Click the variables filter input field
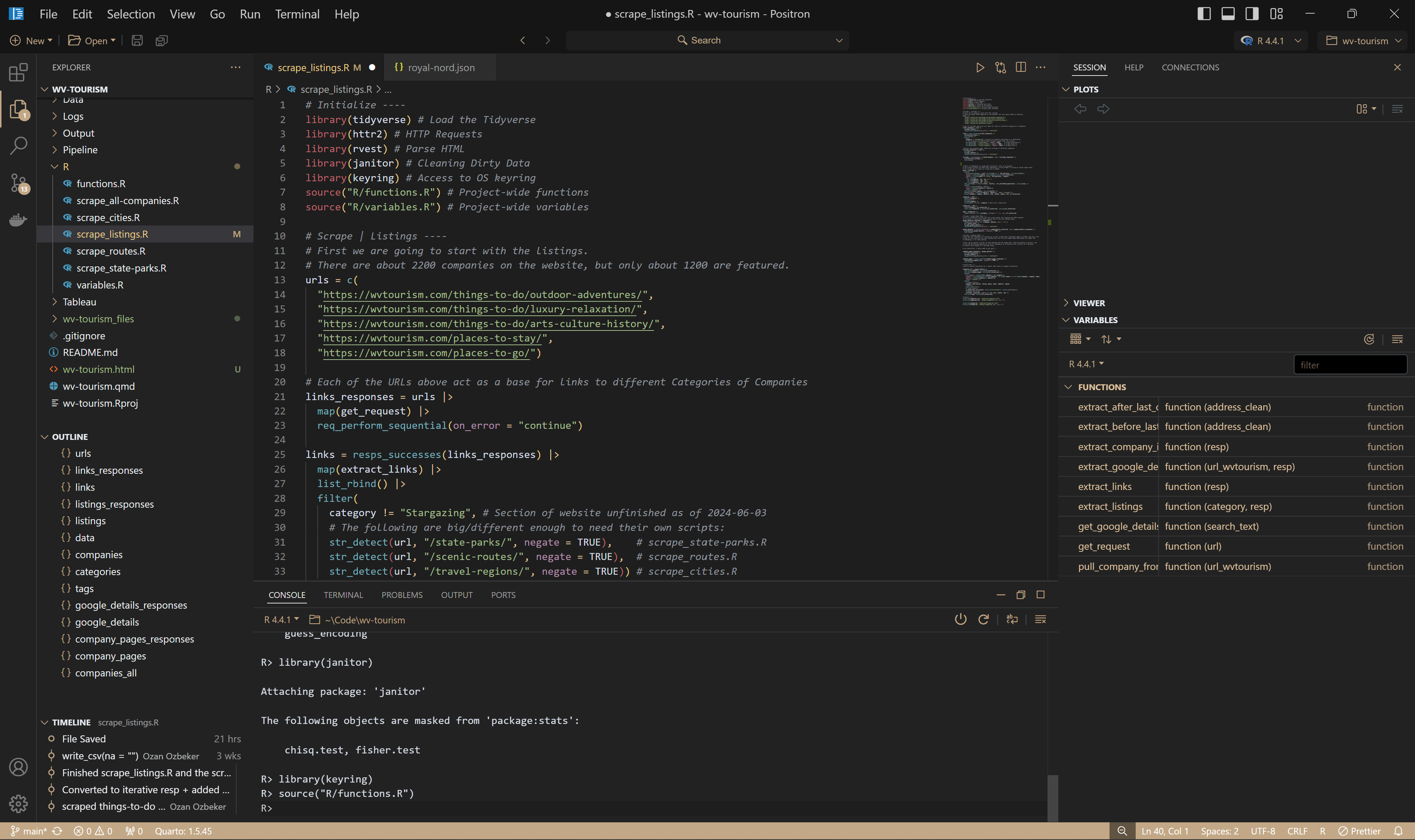 coord(1350,364)
